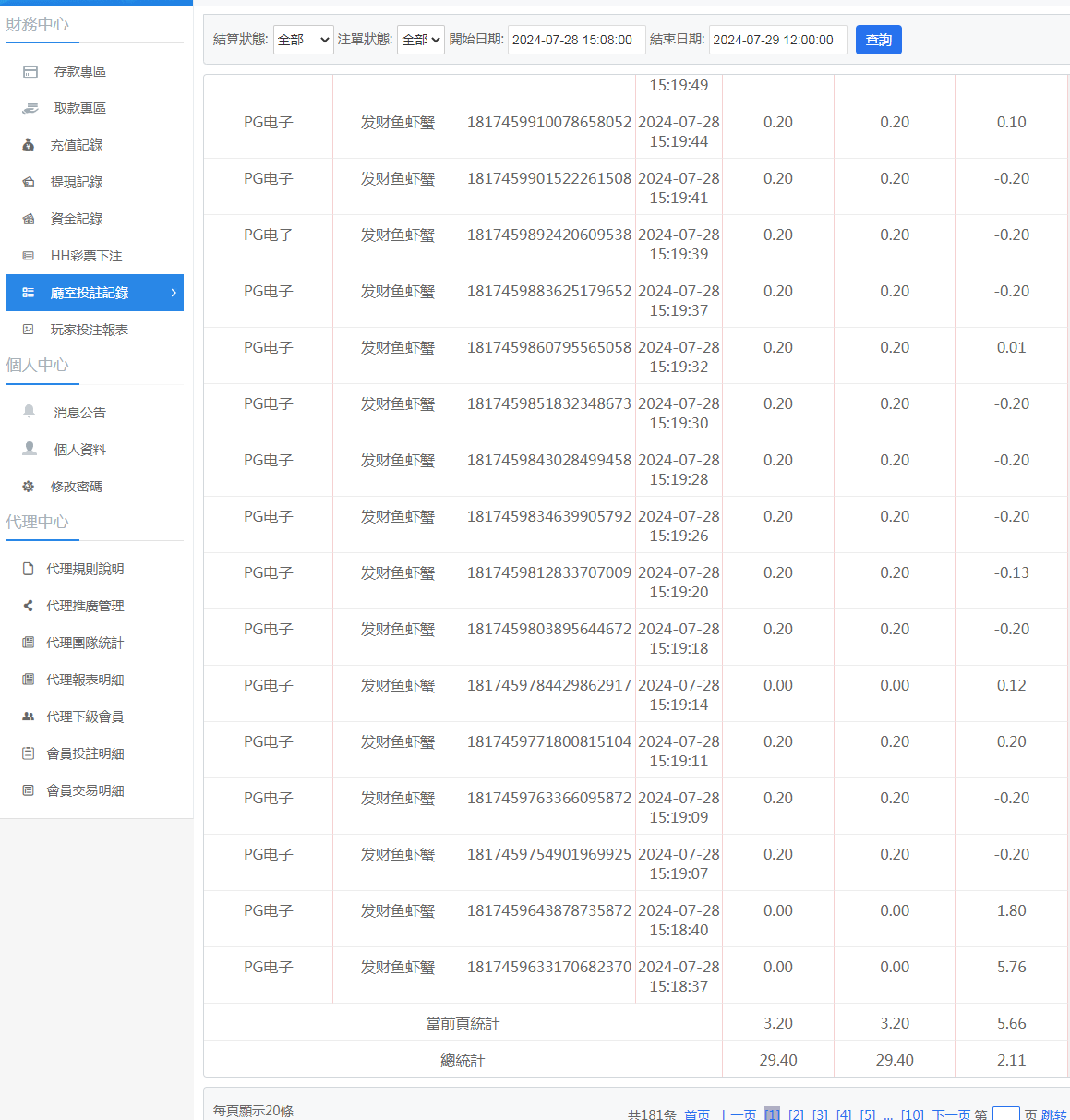Click the 修改密碼 gear icon
The image size is (1070, 1120).
pyautogui.click(x=29, y=486)
